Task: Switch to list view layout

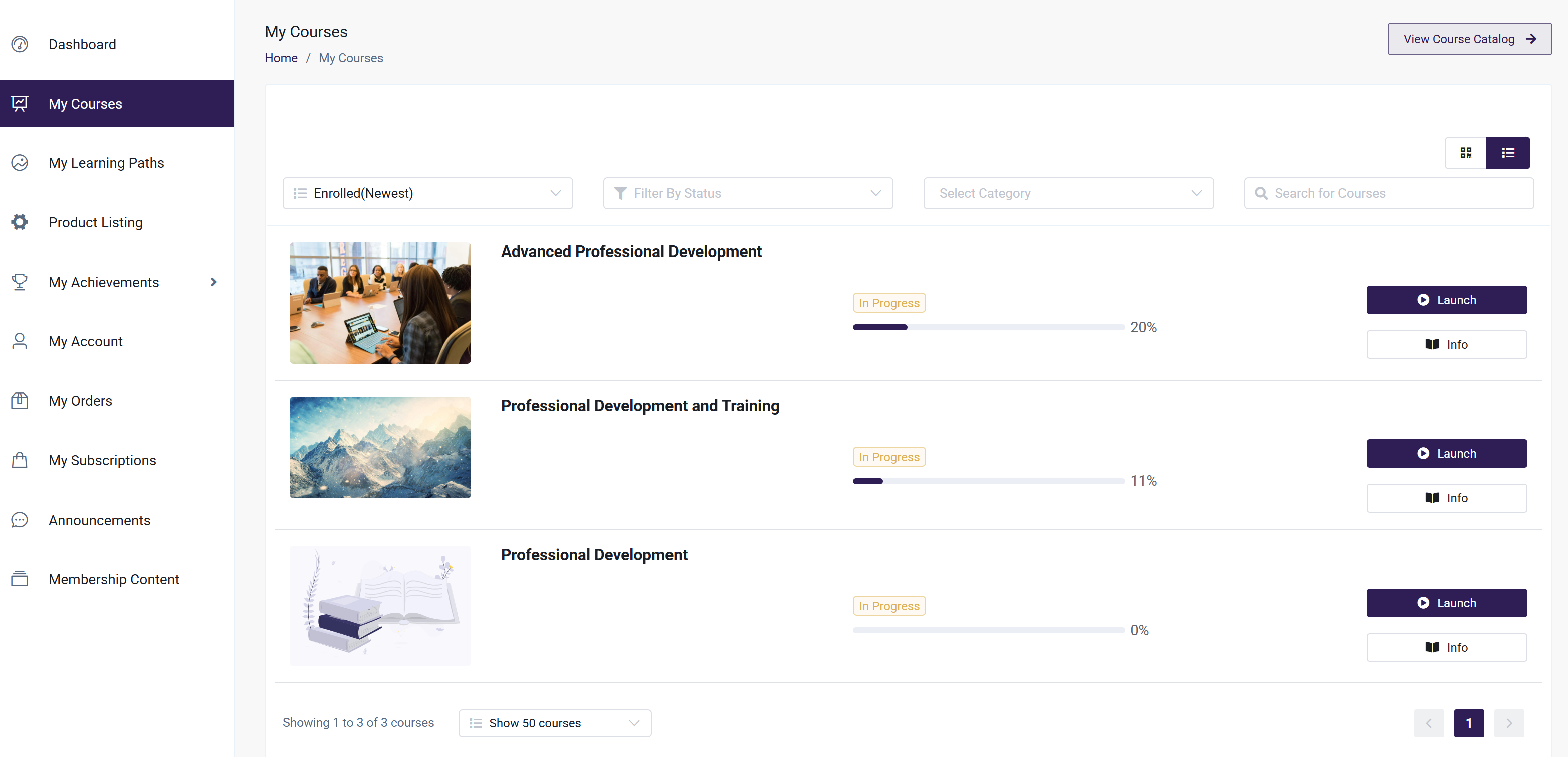Action: [1507, 153]
